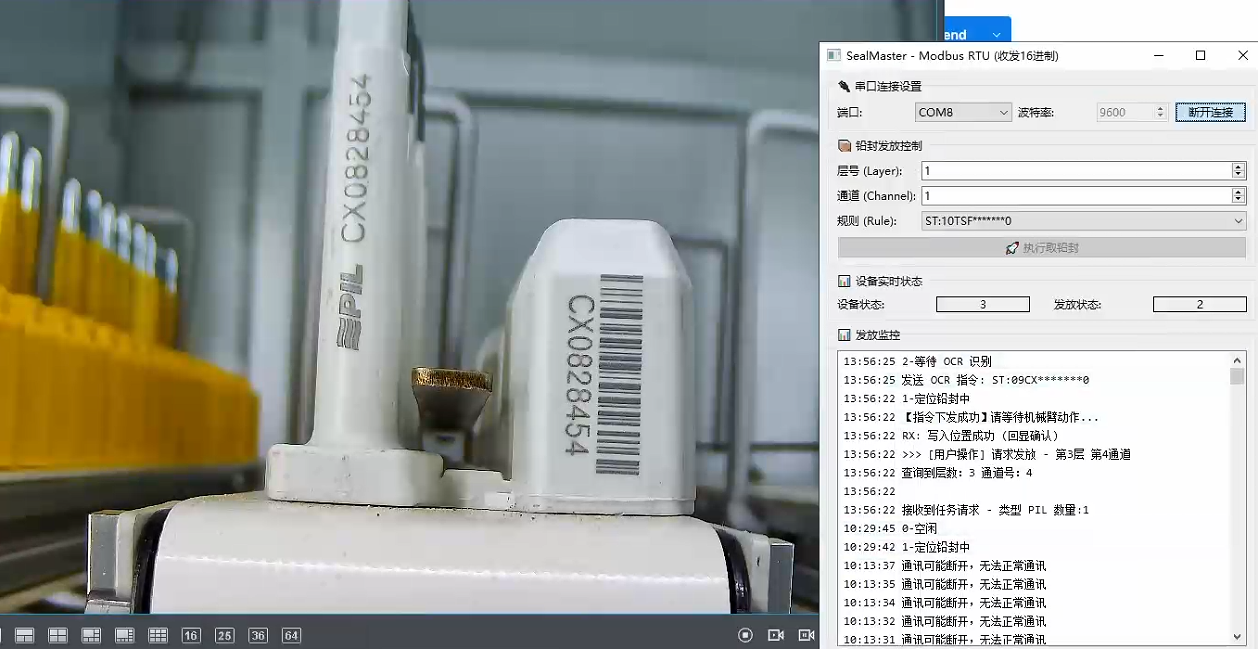Select the 36-pane camera layout
The height and width of the screenshot is (649, 1258).
258,635
